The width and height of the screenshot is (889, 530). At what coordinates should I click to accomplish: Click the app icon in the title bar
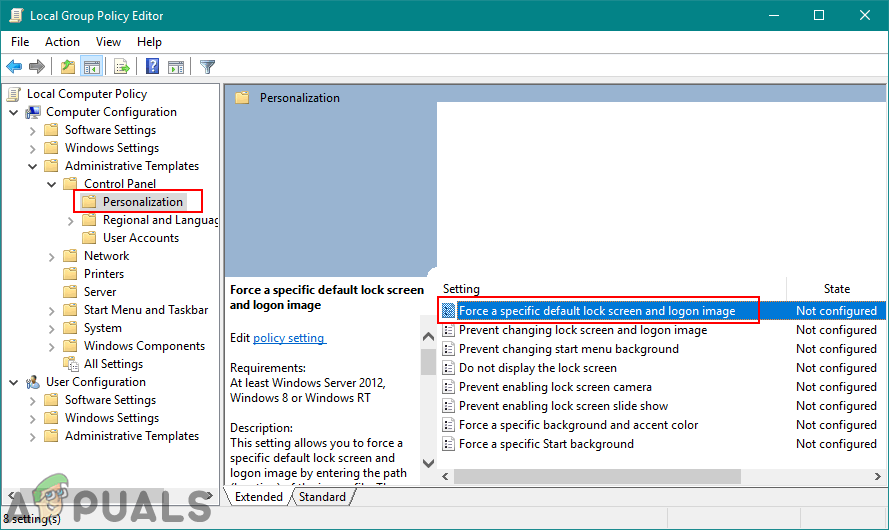tap(16, 15)
